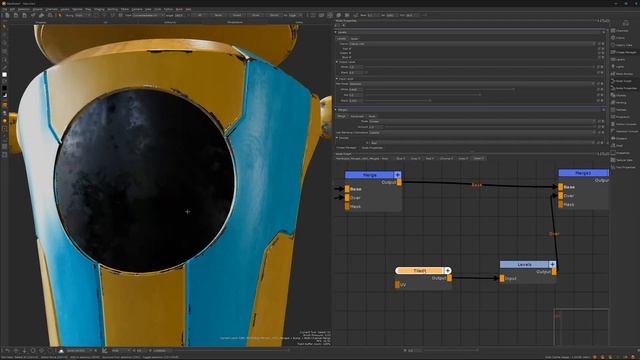Toggle the Blue channel checkbox in Levels
Screen dimensions: 640x360
[350, 58]
